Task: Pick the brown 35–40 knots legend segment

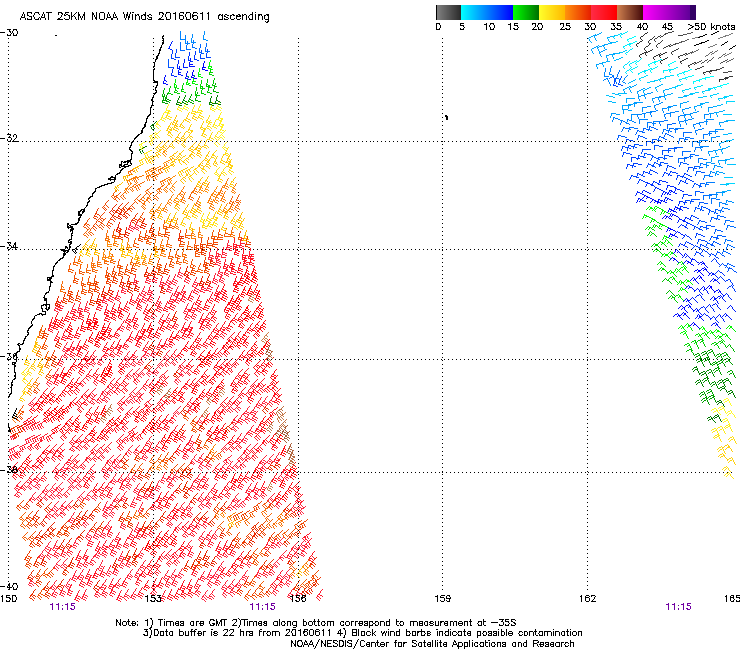Action: [630, 12]
